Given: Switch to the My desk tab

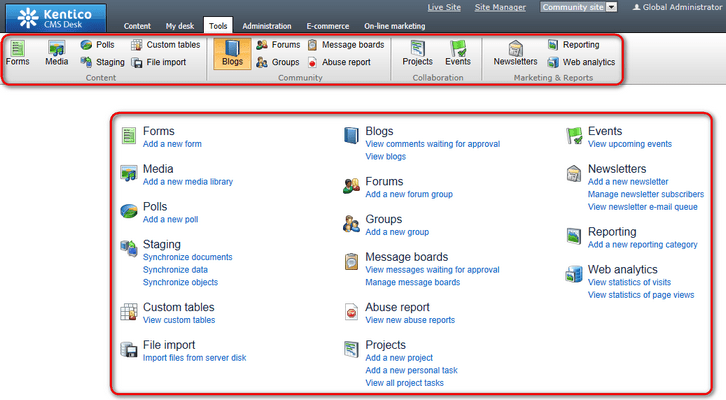Looking at the screenshot, I should point(180,26).
